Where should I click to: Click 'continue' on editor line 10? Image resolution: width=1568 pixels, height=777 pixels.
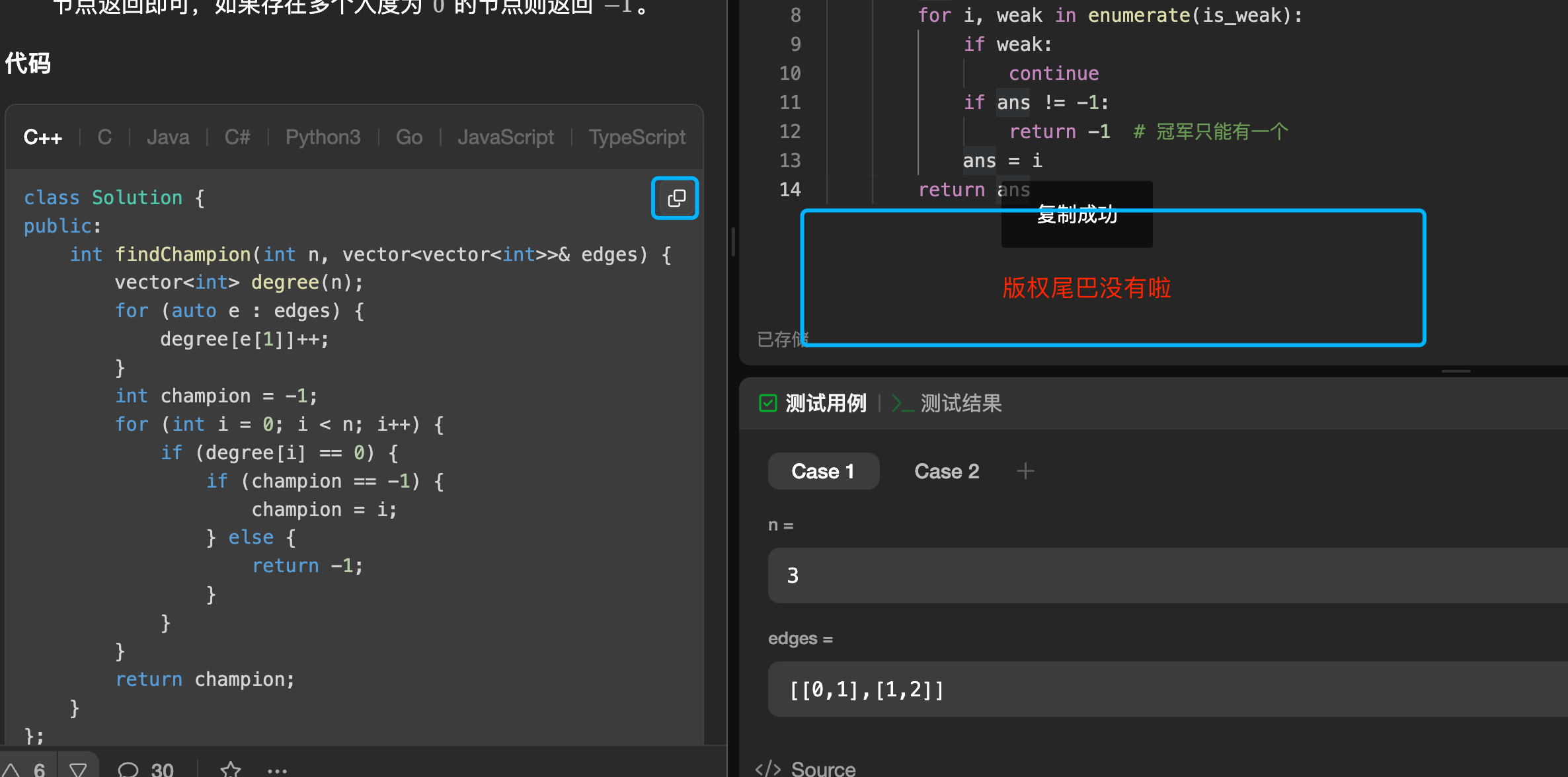click(1054, 73)
